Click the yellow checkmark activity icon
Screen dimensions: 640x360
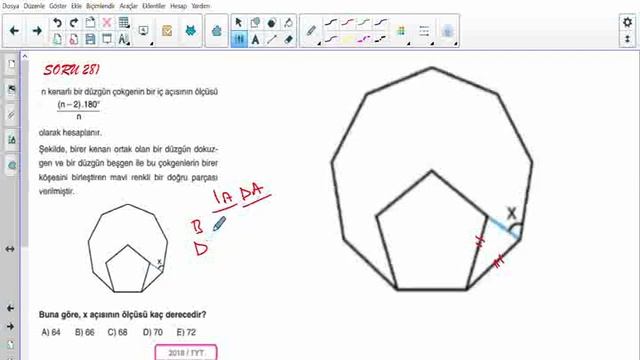tap(167, 31)
